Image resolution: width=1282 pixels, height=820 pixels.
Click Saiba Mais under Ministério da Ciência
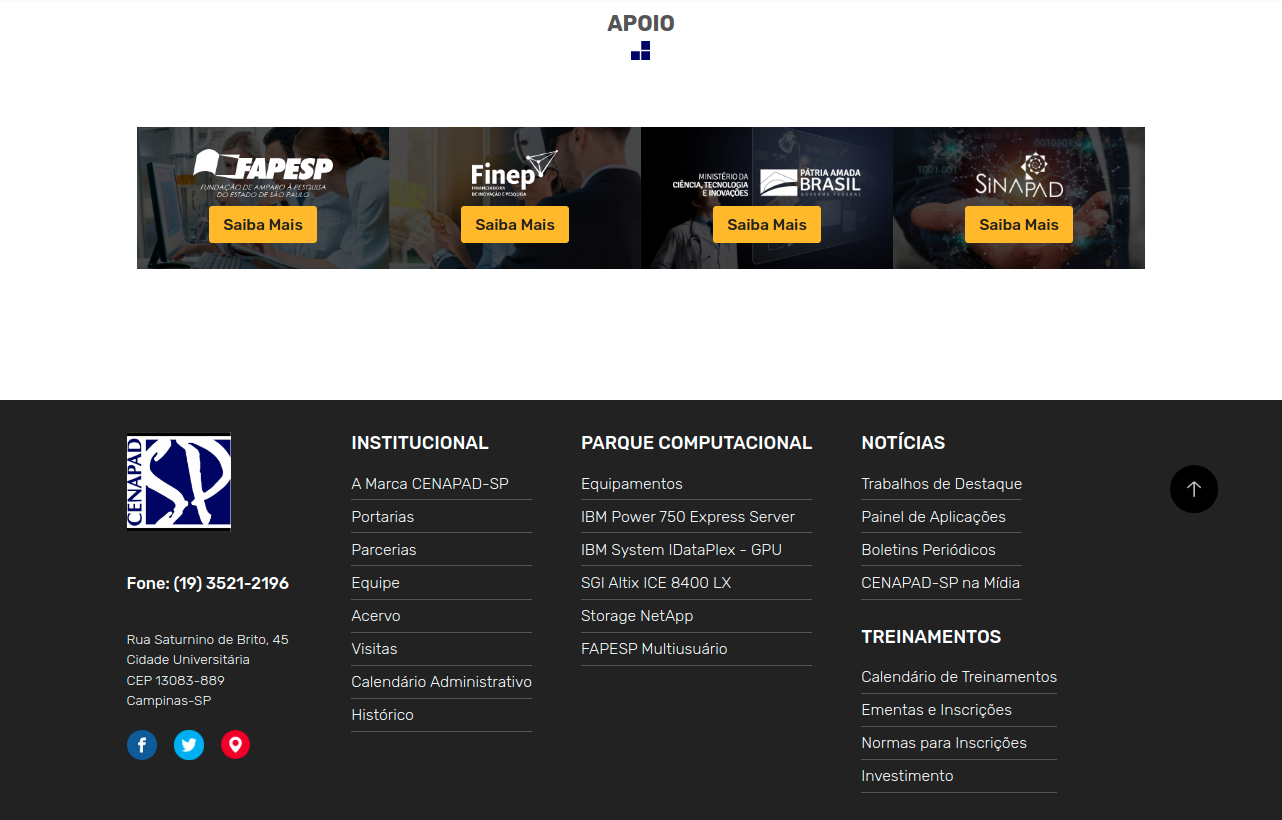coord(767,224)
